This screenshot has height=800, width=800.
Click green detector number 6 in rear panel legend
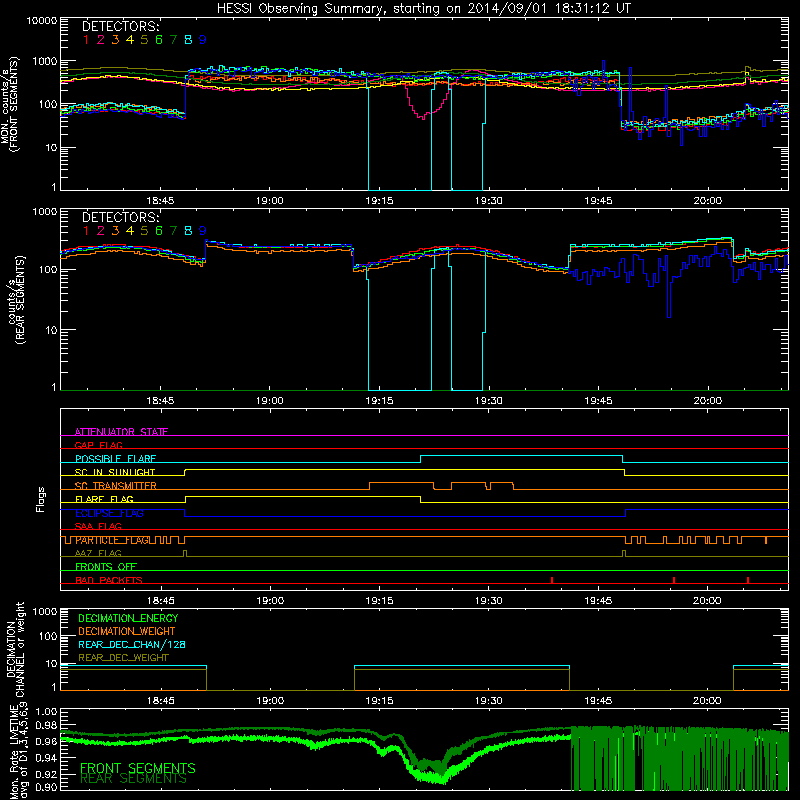(x=159, y=231)
